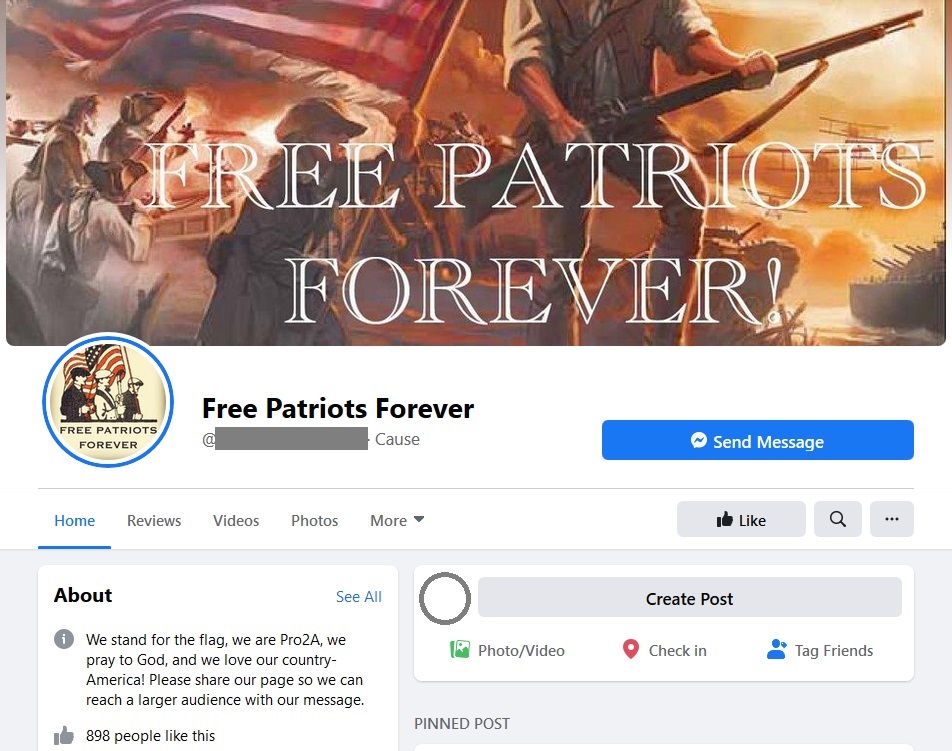Open the Videos tab
Screen dimensions: 952x751
[x=236, y=520]
